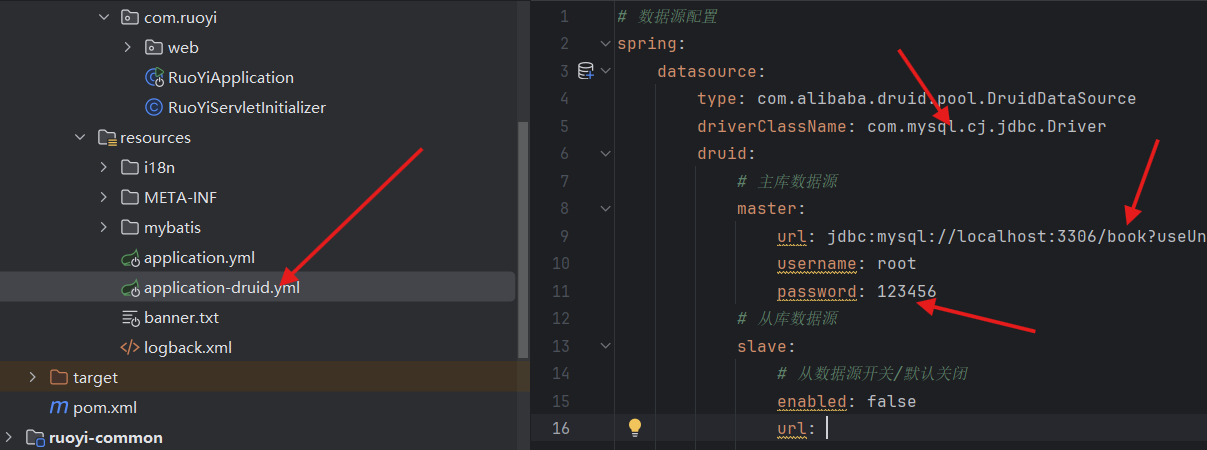Click the slave key on line 13
The width and height of the screenshot is (1207, 450).
(x=762, y=346)
